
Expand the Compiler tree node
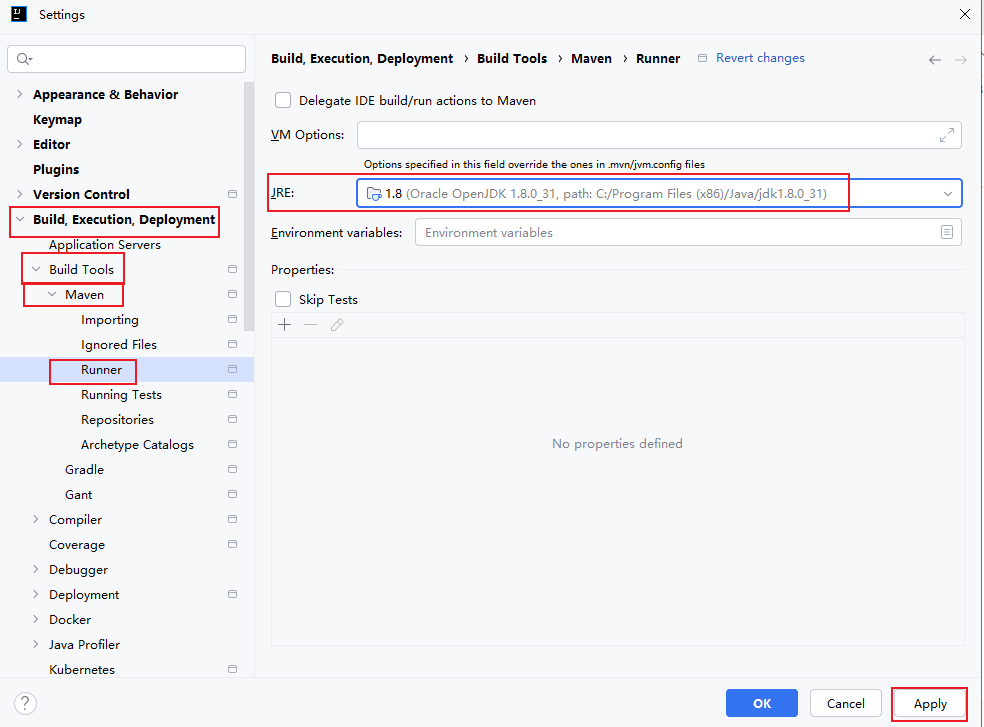[36, 519]
